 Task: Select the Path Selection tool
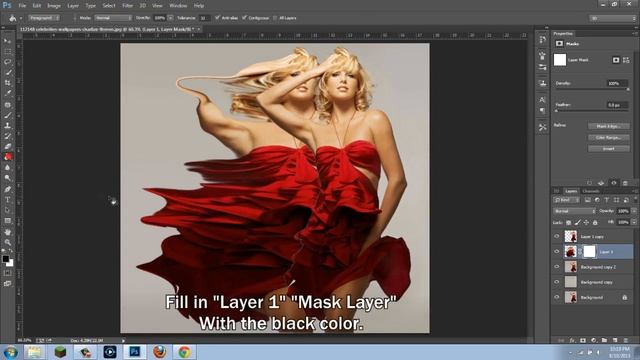7,210
